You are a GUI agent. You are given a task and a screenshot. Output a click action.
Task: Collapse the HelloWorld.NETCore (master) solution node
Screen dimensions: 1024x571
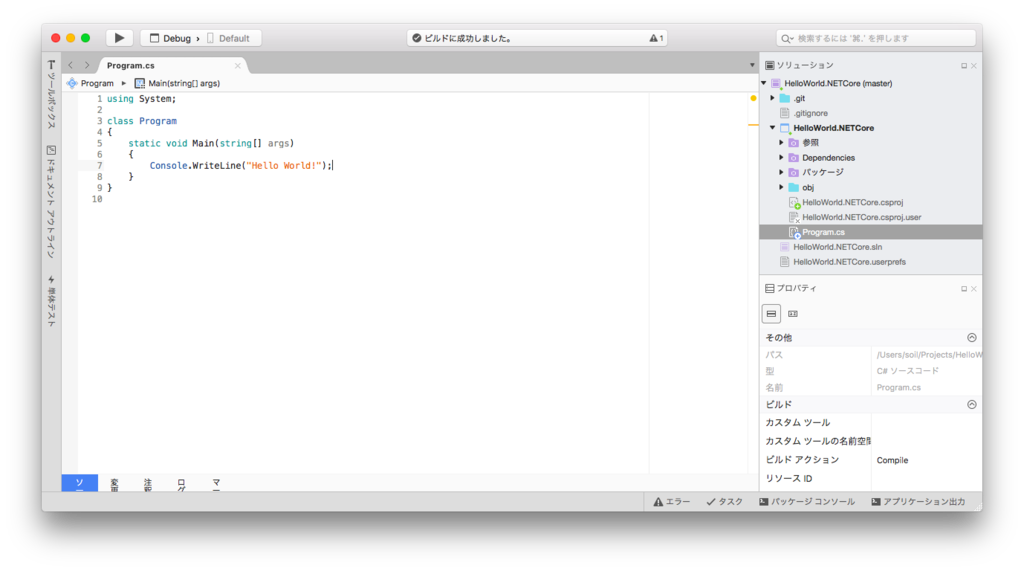763,83
